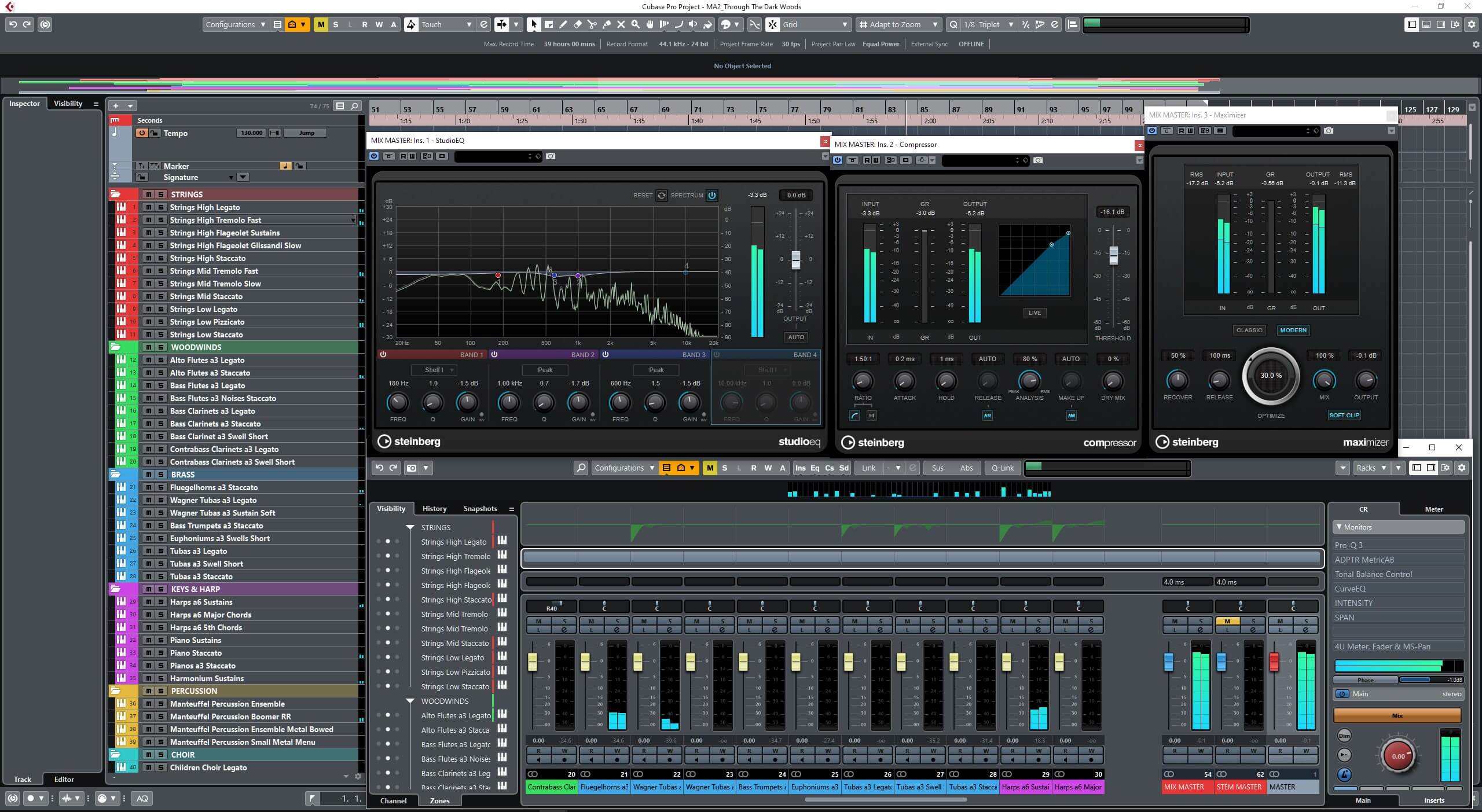Open the Editor tab below the Inspector

coord(64,780)
